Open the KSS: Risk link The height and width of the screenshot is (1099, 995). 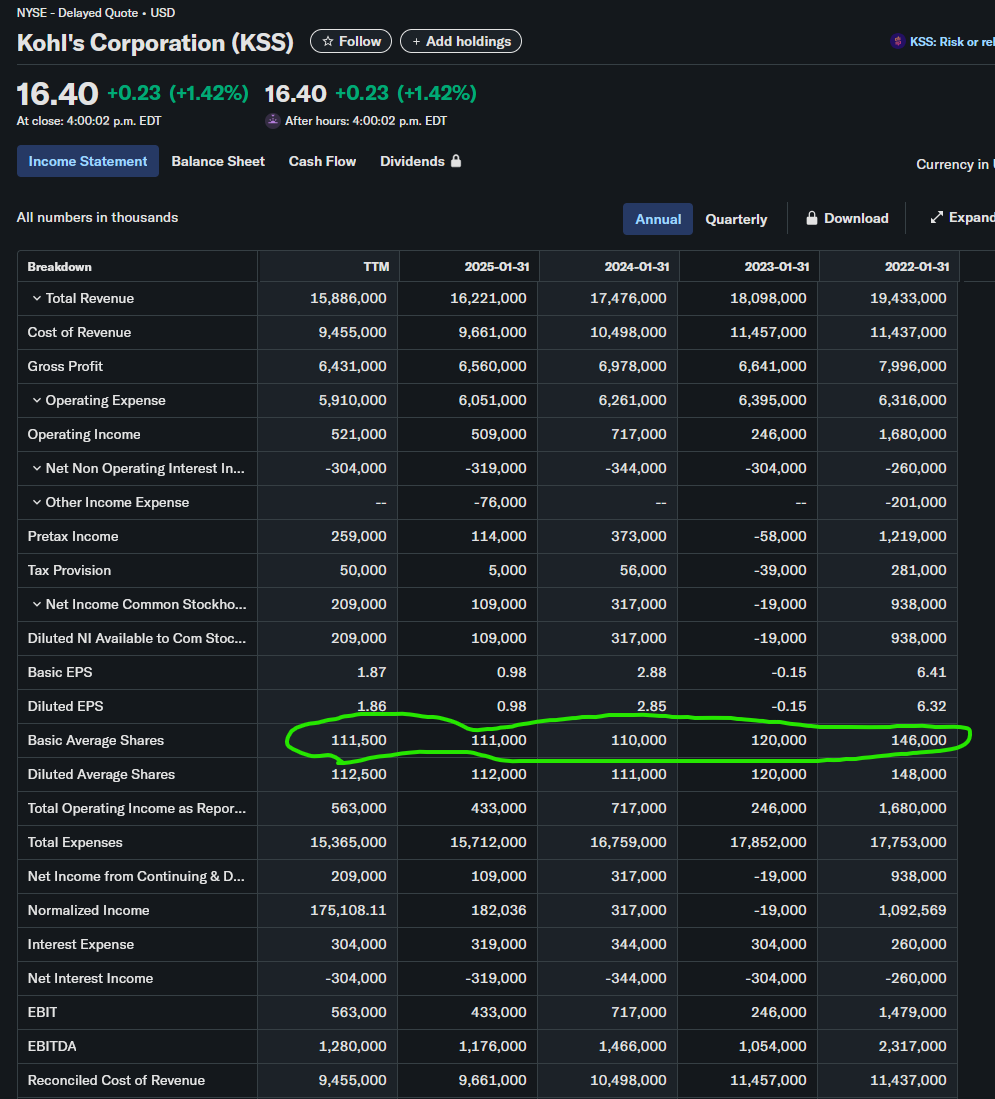click(942, 42)
